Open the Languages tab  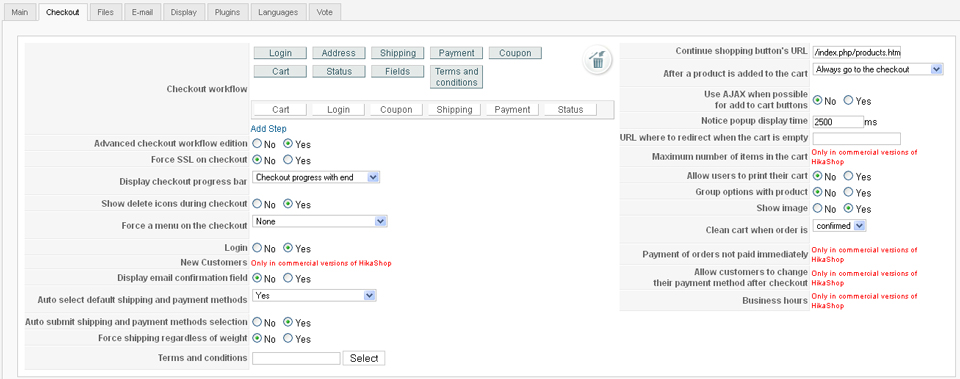pyautogui.click(x=278, y=12)
